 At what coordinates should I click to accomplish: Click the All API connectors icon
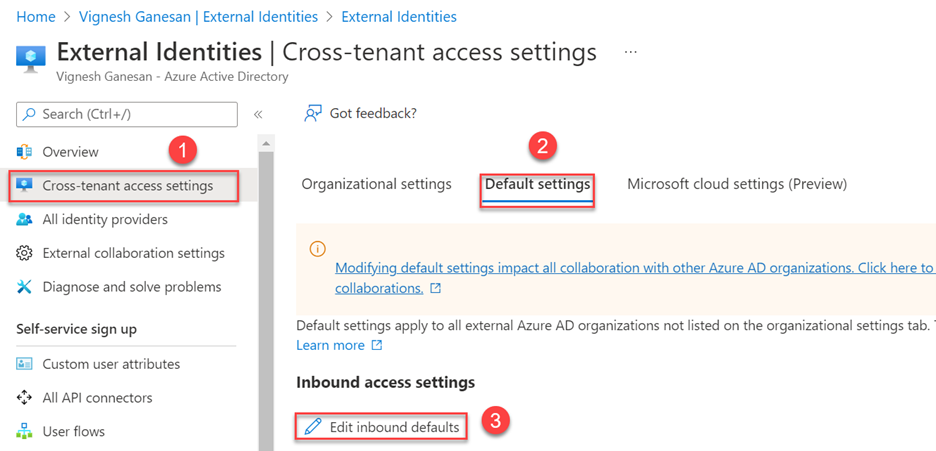pyautogui.click(x=25, y=398)
